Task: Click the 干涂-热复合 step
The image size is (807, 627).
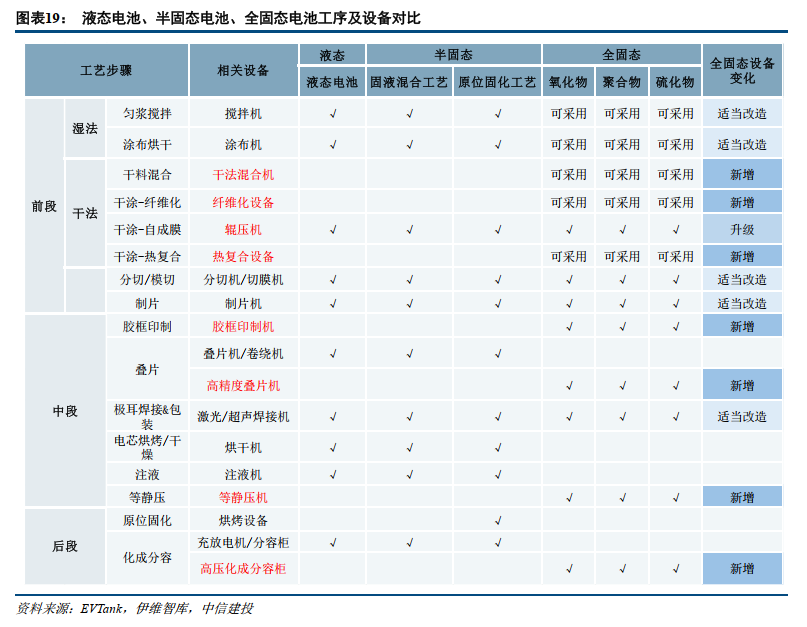Action: [147, 256]
